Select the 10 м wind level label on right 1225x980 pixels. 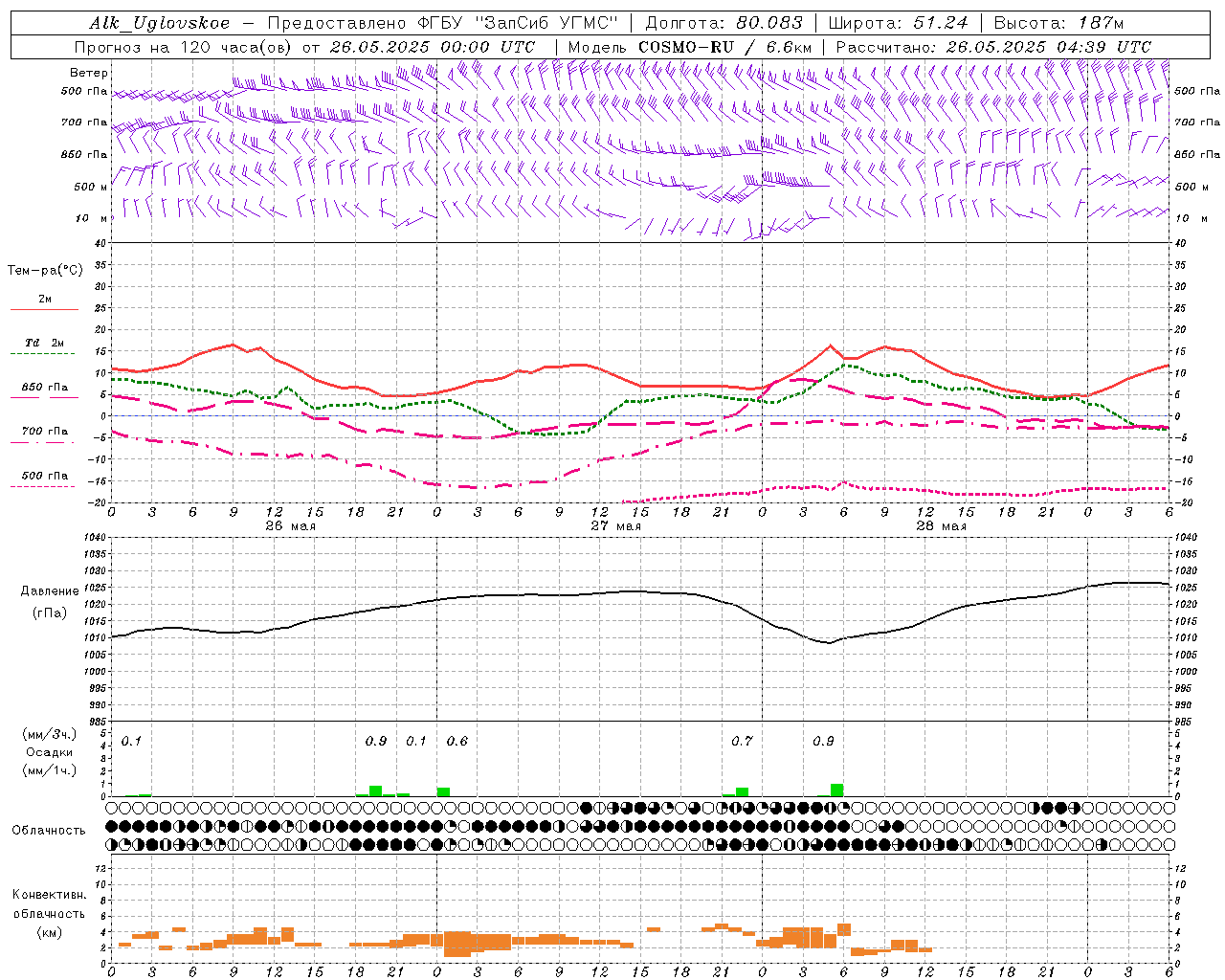pos(1192,218)
